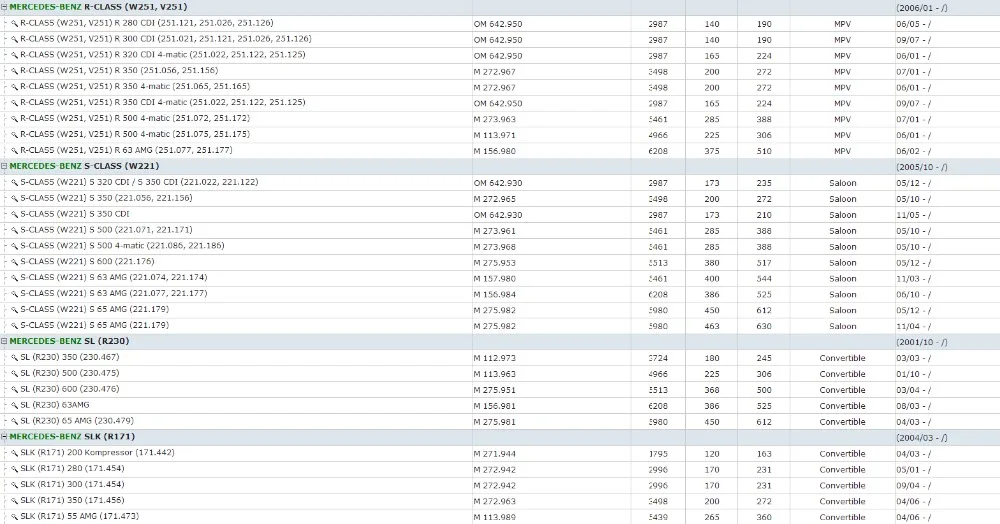Click magnifier icon for R 320 CDI 4-matic
Screen dimensions: 1000x524
(x=14, y=55)
